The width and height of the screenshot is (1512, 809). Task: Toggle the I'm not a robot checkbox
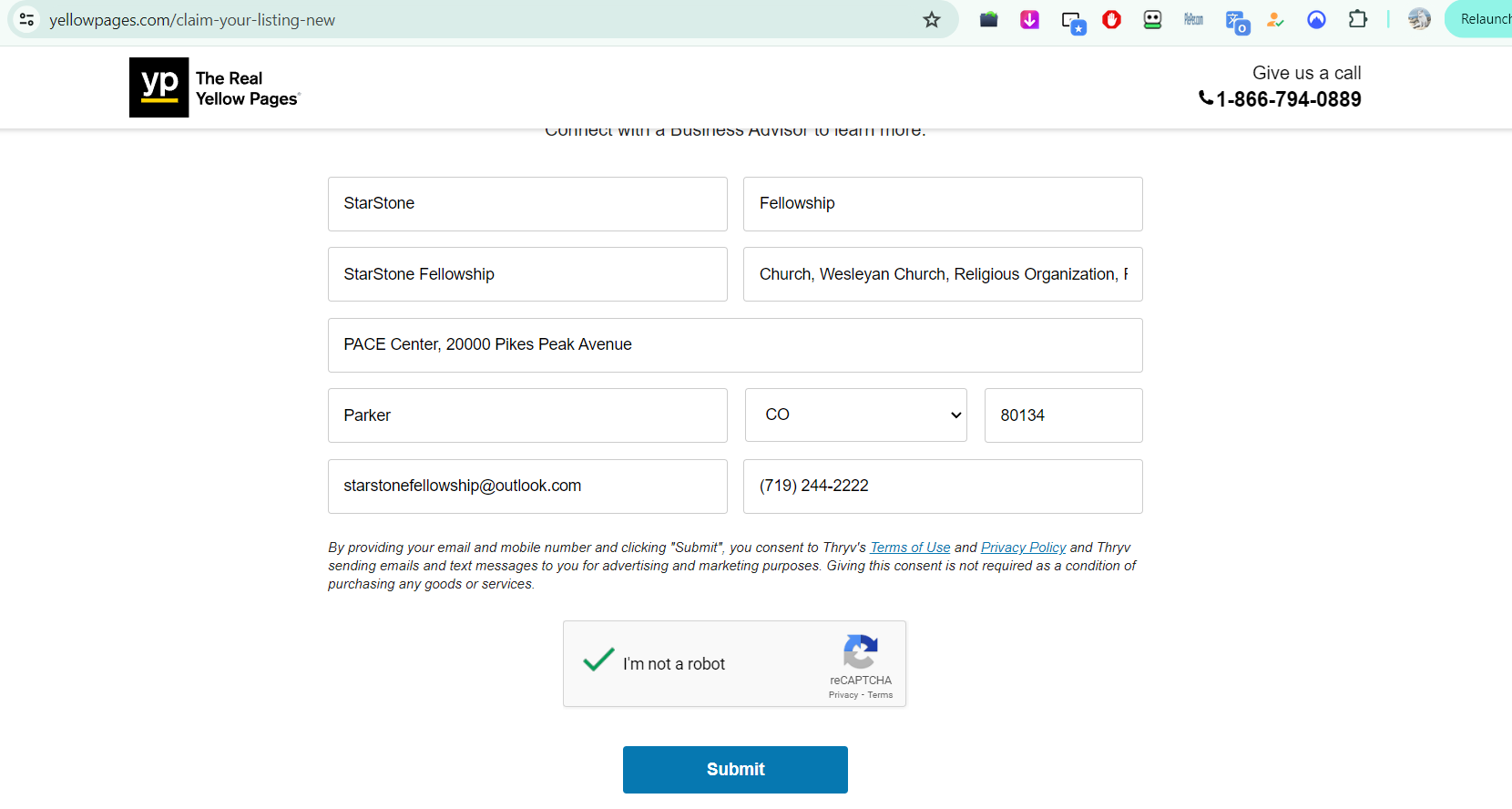[598, 661]
